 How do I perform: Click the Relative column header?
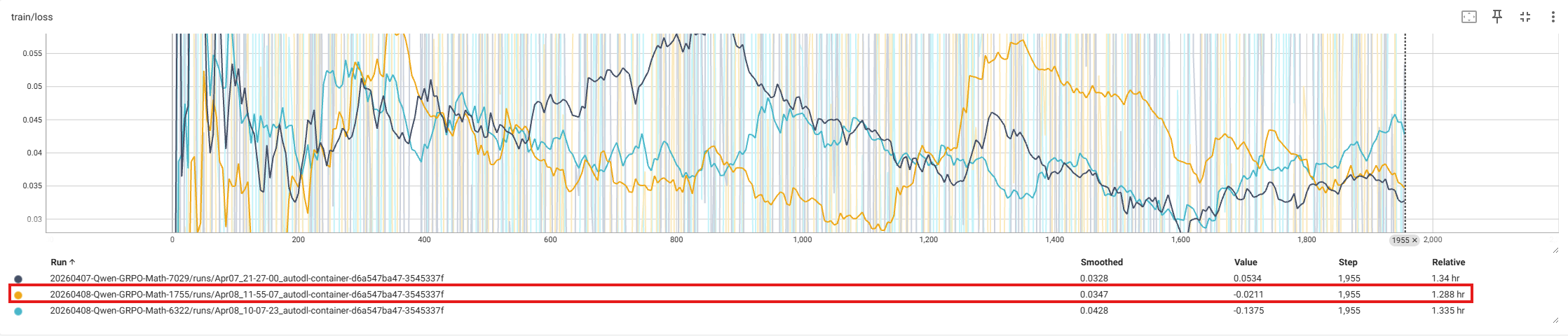click(1448, 262)
